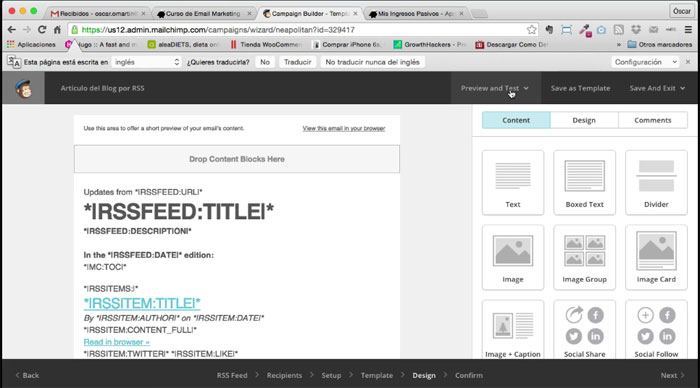This screenshot has width=700, height=388.
Task: Add a Social Follow content block
Action: pos(656,330)
